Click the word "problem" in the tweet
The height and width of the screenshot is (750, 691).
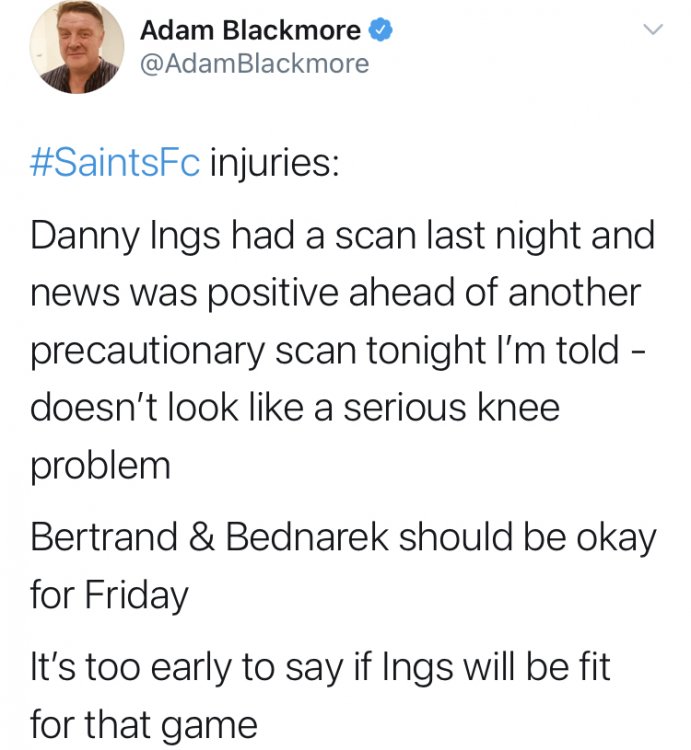(100, 465)
